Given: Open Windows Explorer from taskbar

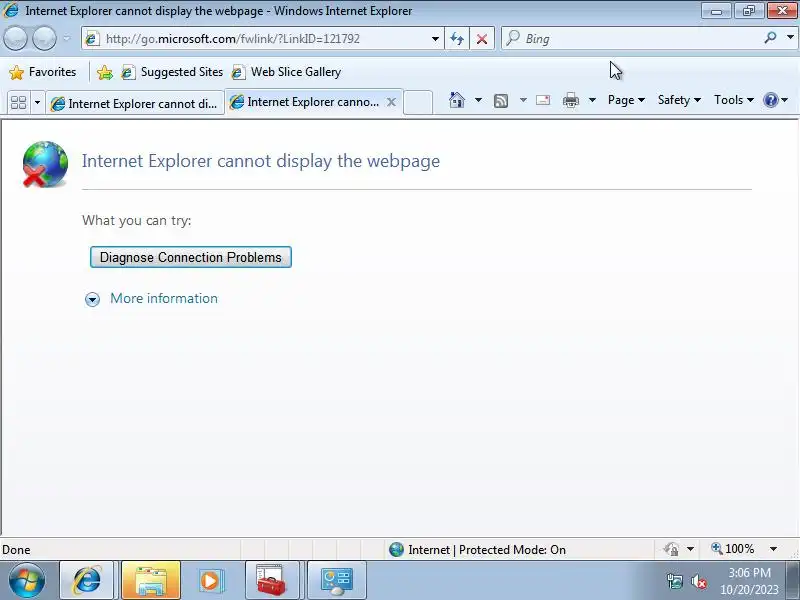Looking at the screenshot, I should point(151,580).
